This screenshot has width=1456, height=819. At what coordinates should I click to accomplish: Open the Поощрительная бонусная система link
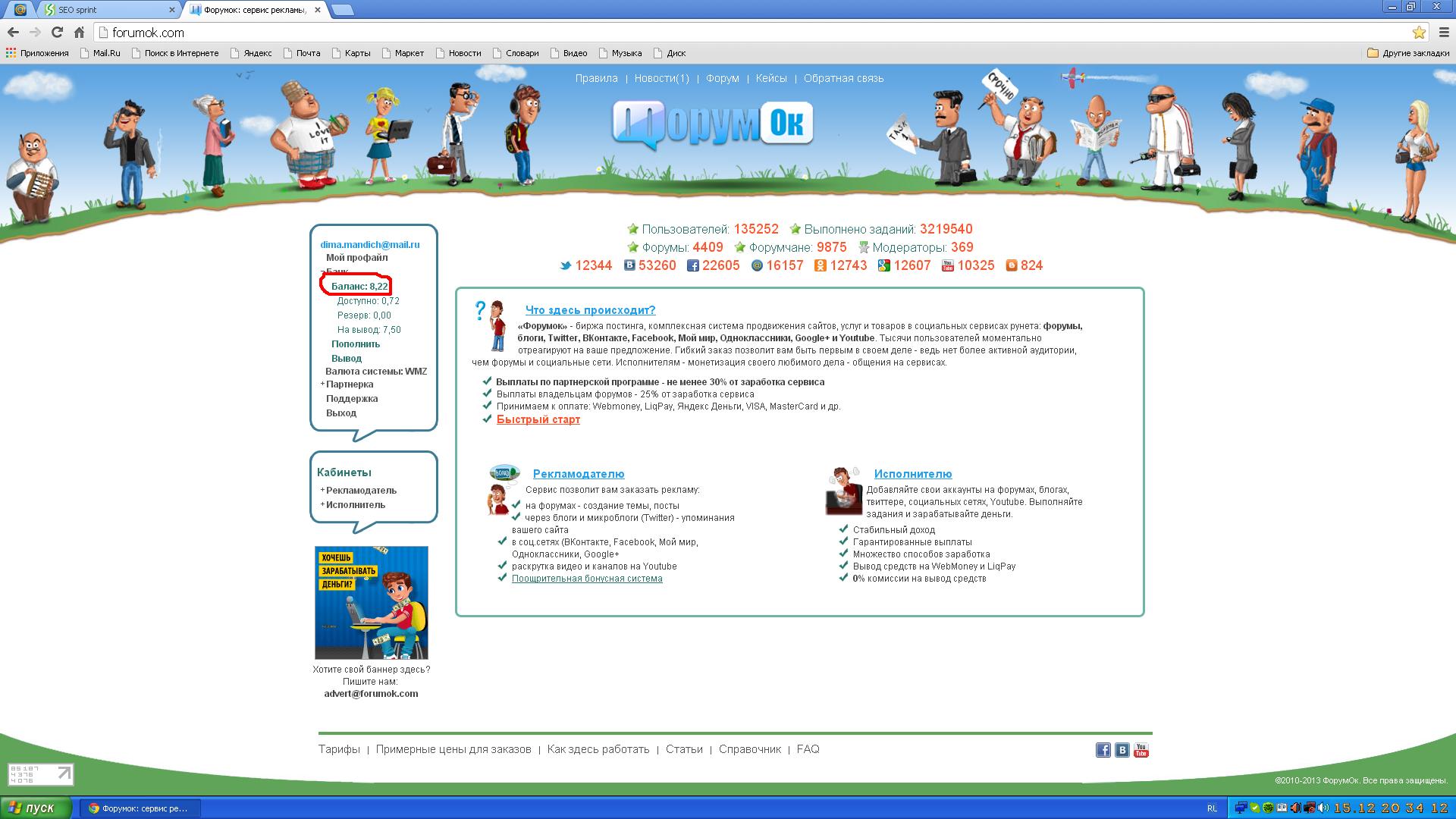tap(587, 579)
